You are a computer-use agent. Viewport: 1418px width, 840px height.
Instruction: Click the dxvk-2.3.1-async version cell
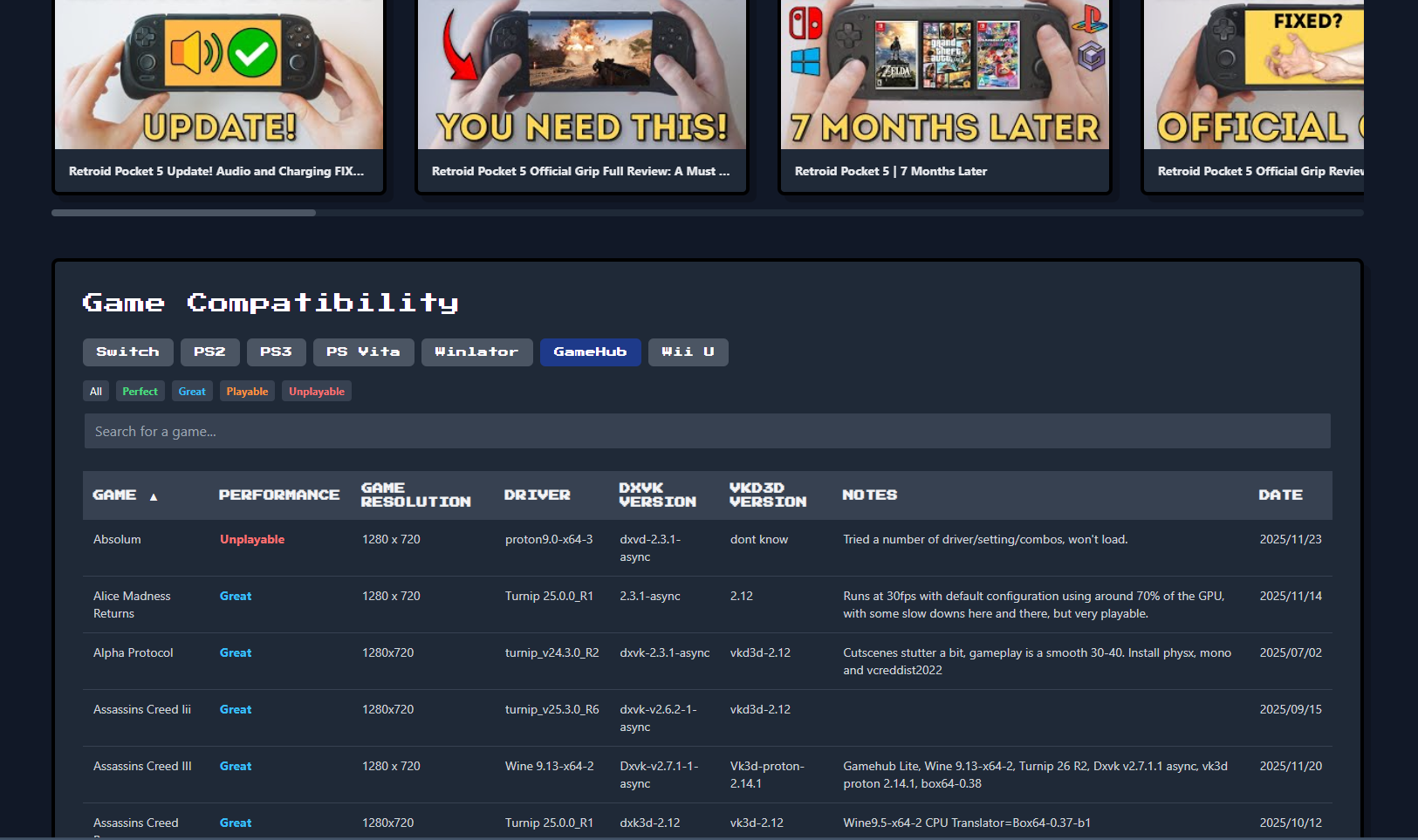point(665,652)
